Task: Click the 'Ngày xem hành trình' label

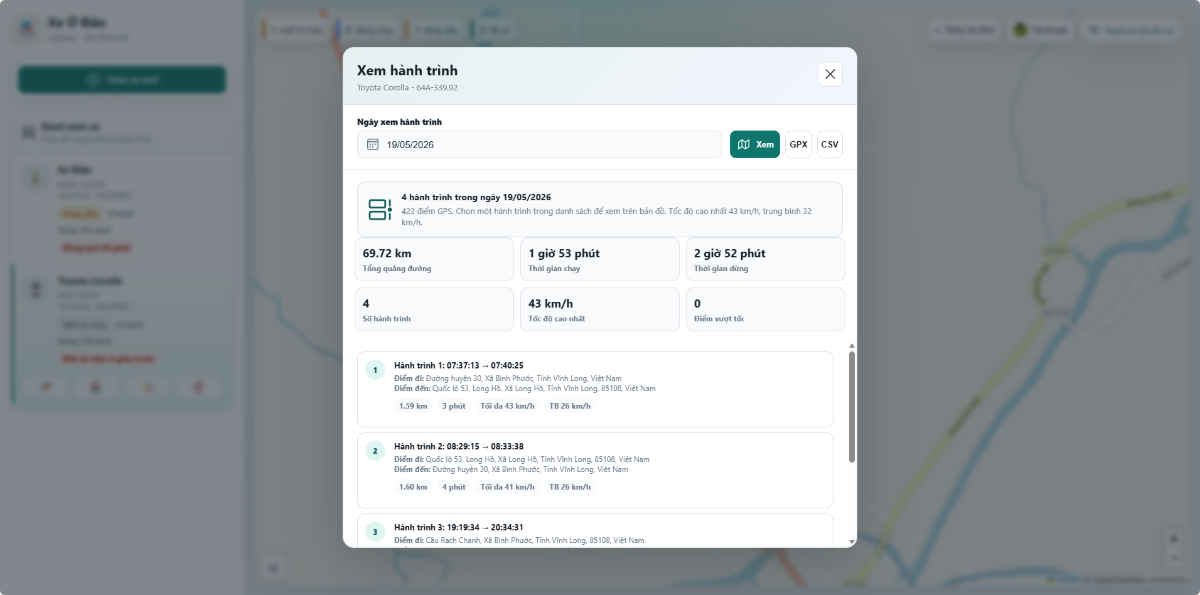Action: [399, 122]
